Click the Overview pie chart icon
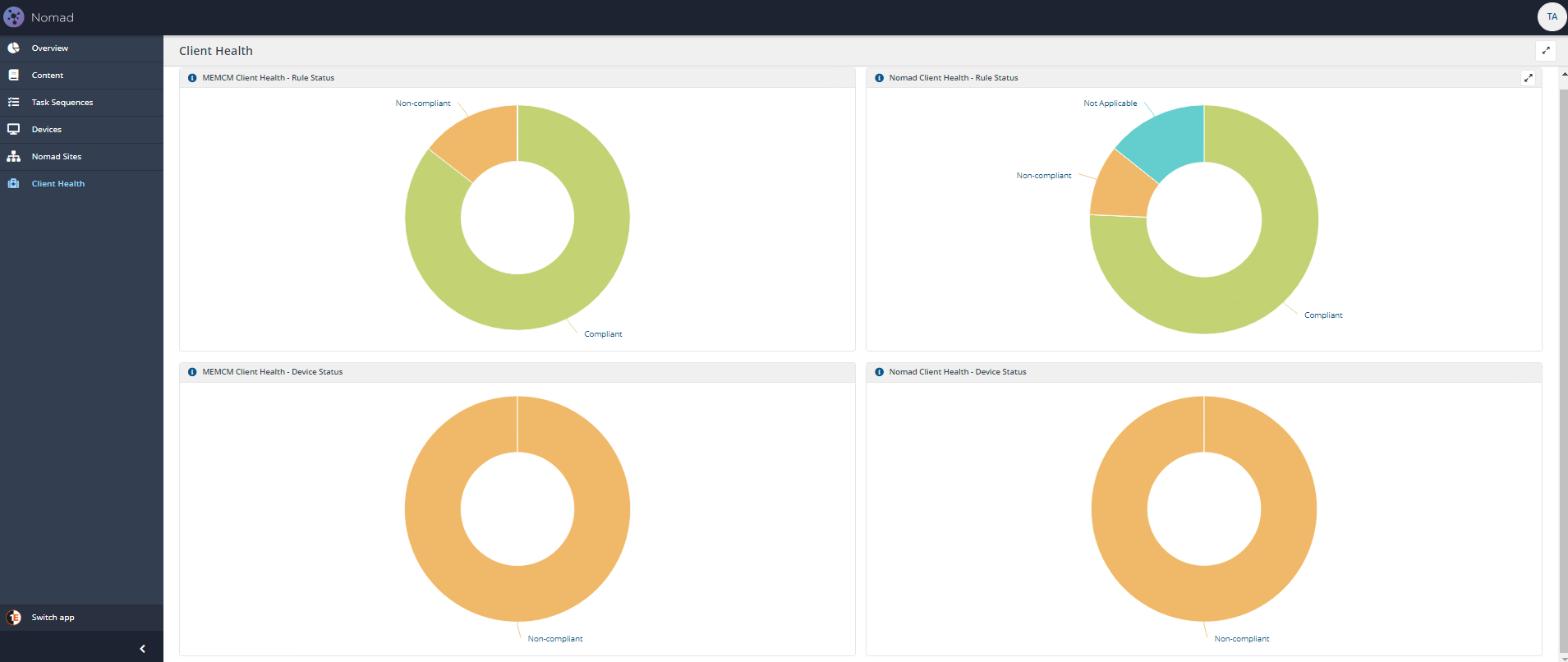This screenshot has height=662, width=1568. pos(13,48)
